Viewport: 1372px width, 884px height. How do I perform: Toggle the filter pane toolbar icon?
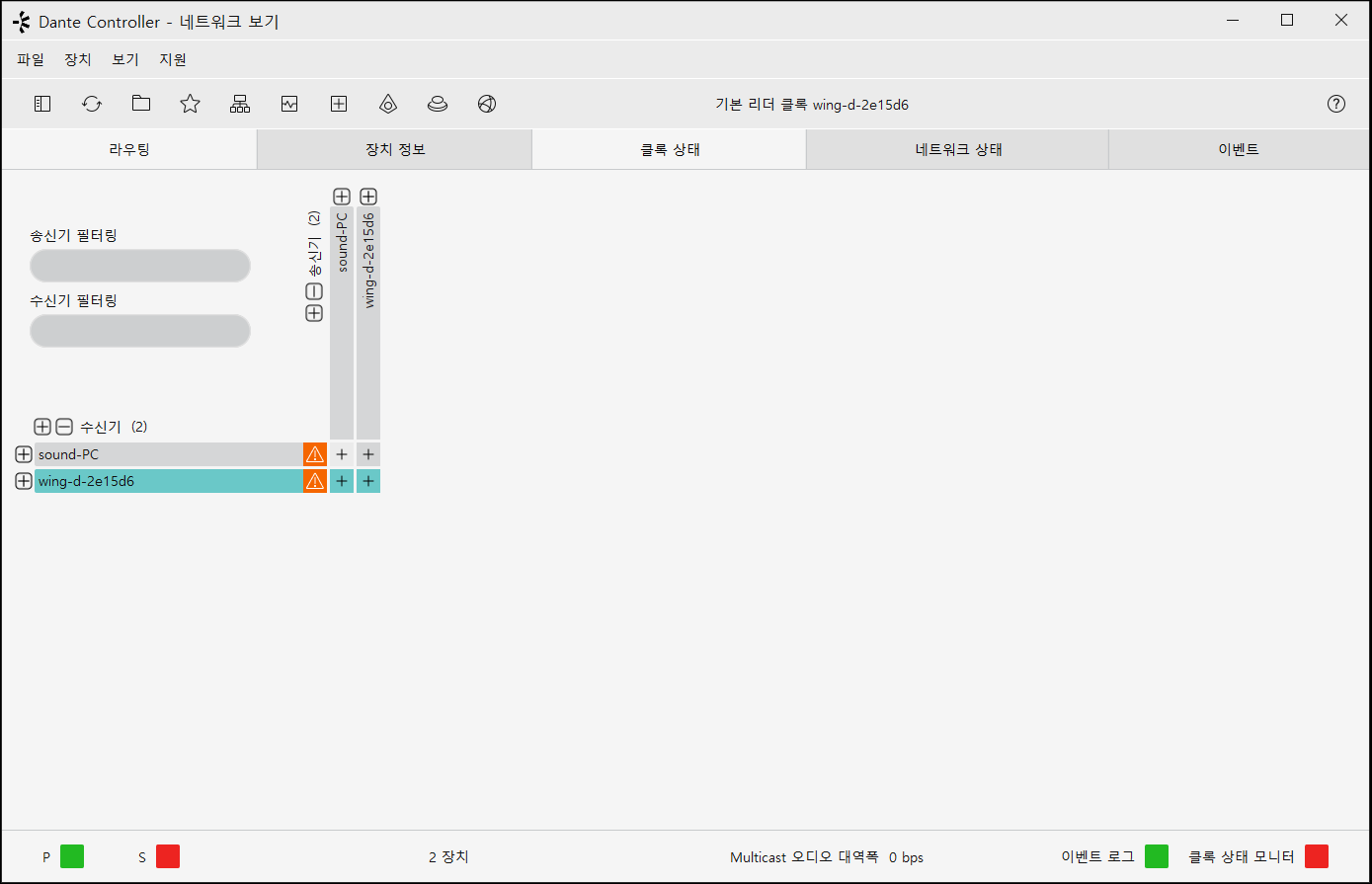(42, 104)
